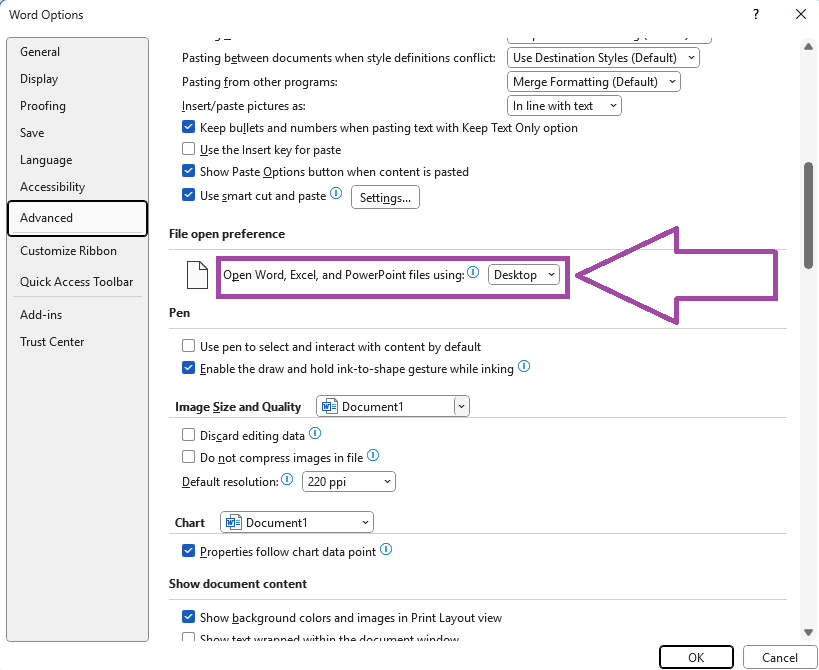Expand the 220 ppi default resolution dropdown
Image resolution: width=819 pixels, height=670 pixels.
pyautogui.click(x=348, y=481)
